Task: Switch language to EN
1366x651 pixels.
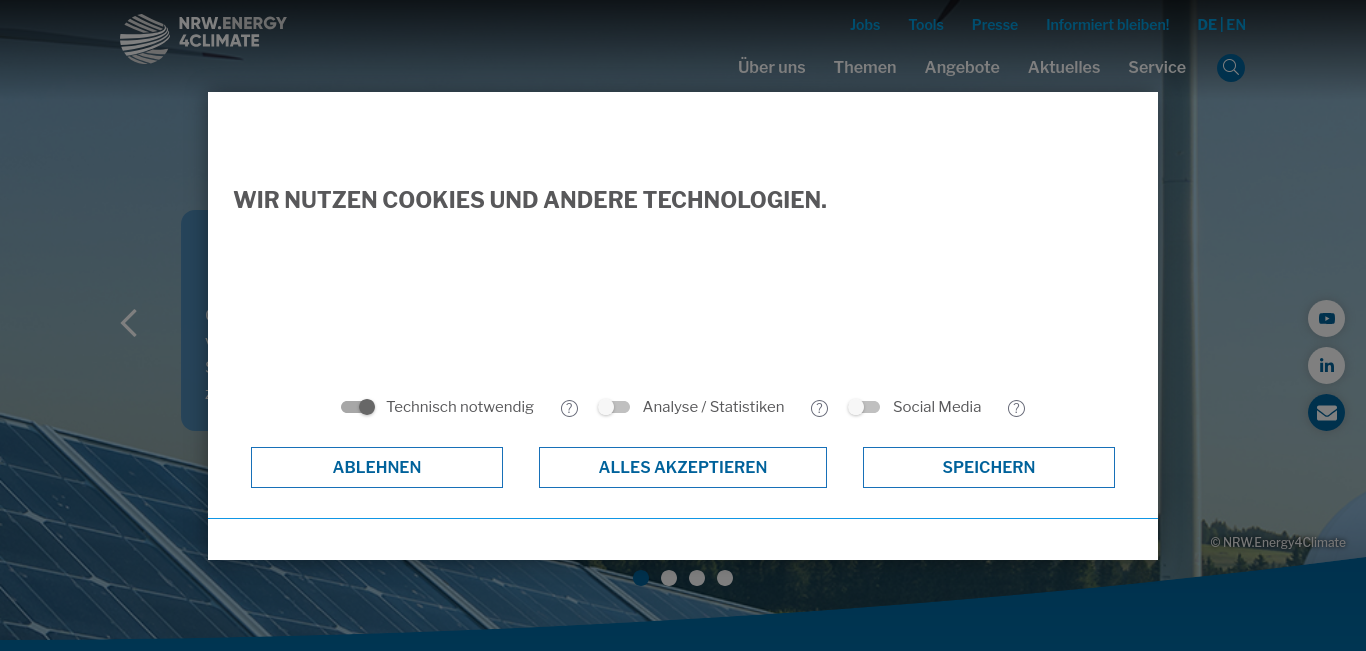Action: tap(1236, 25)
